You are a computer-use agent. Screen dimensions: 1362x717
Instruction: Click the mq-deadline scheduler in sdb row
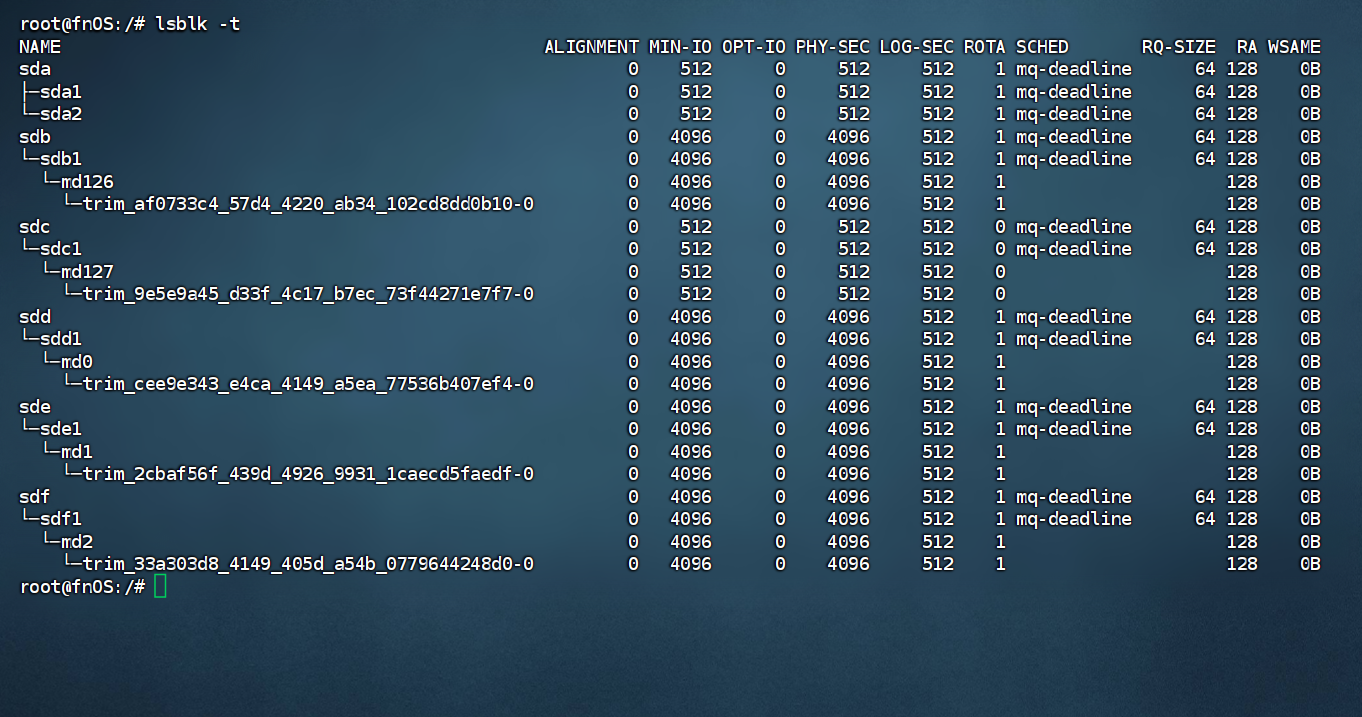coord(1074,137)
